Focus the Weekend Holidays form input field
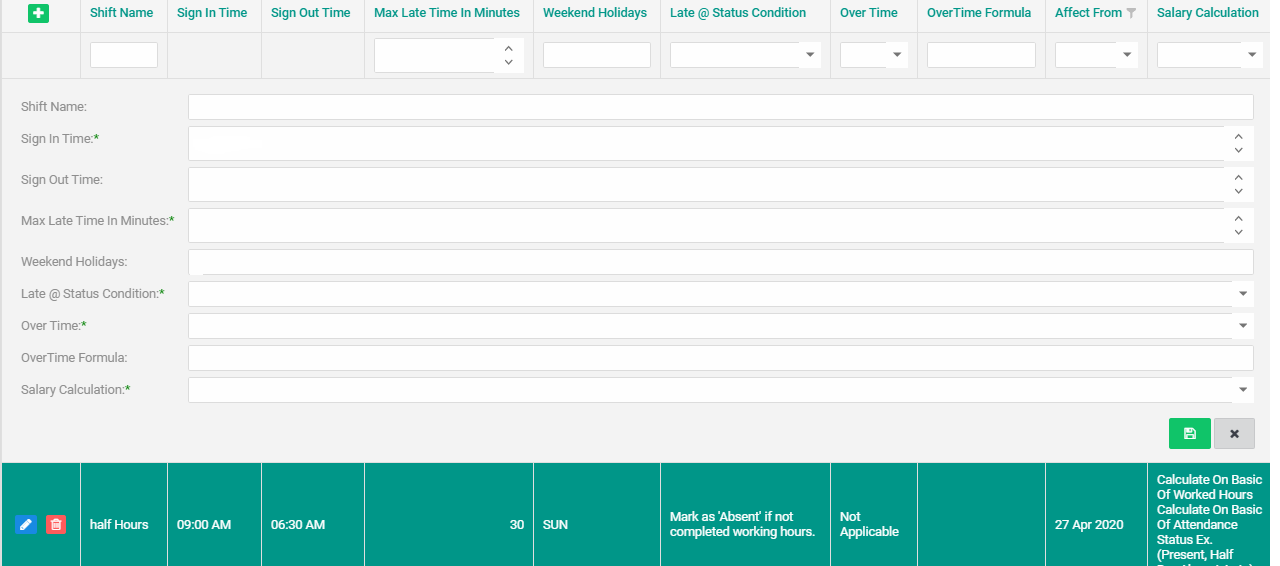This screenshot has height=566, width=1280. [720, 262]
